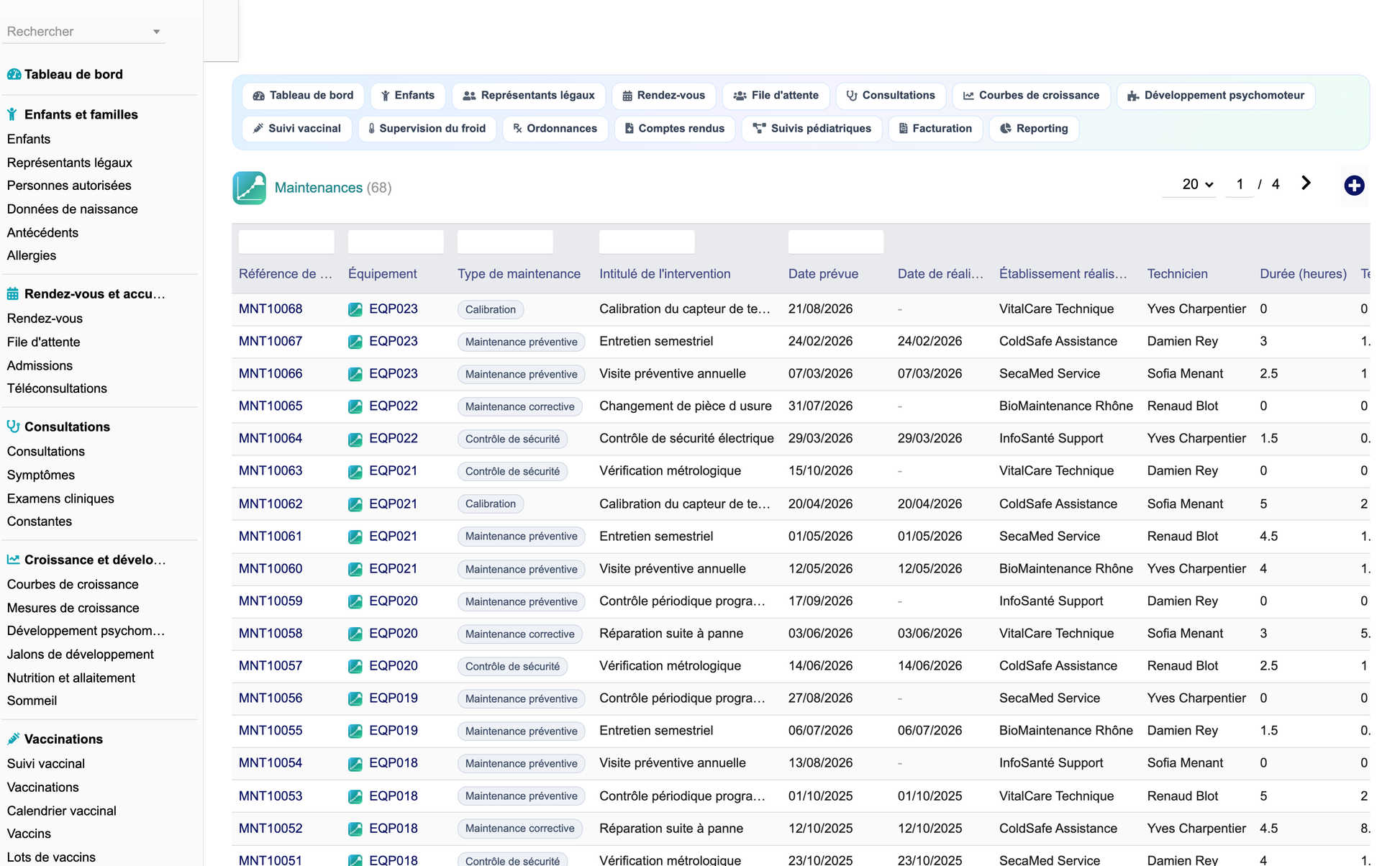Click equipment icon in row MNT10052
1400x866 pixels.
click(355, 829)
